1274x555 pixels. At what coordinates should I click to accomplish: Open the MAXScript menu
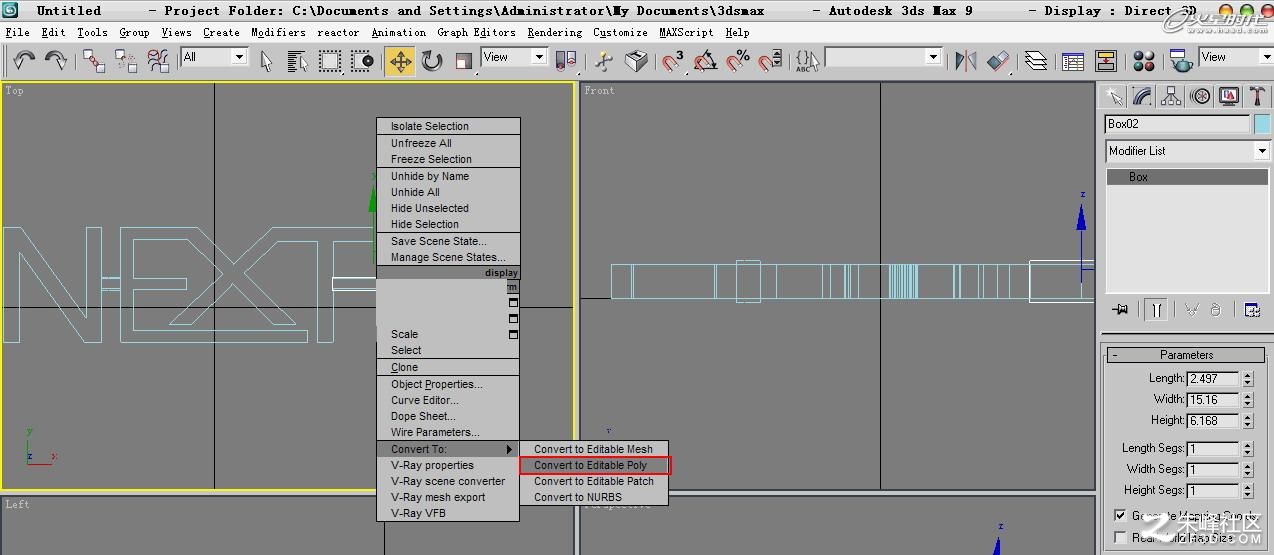(687, 32)
